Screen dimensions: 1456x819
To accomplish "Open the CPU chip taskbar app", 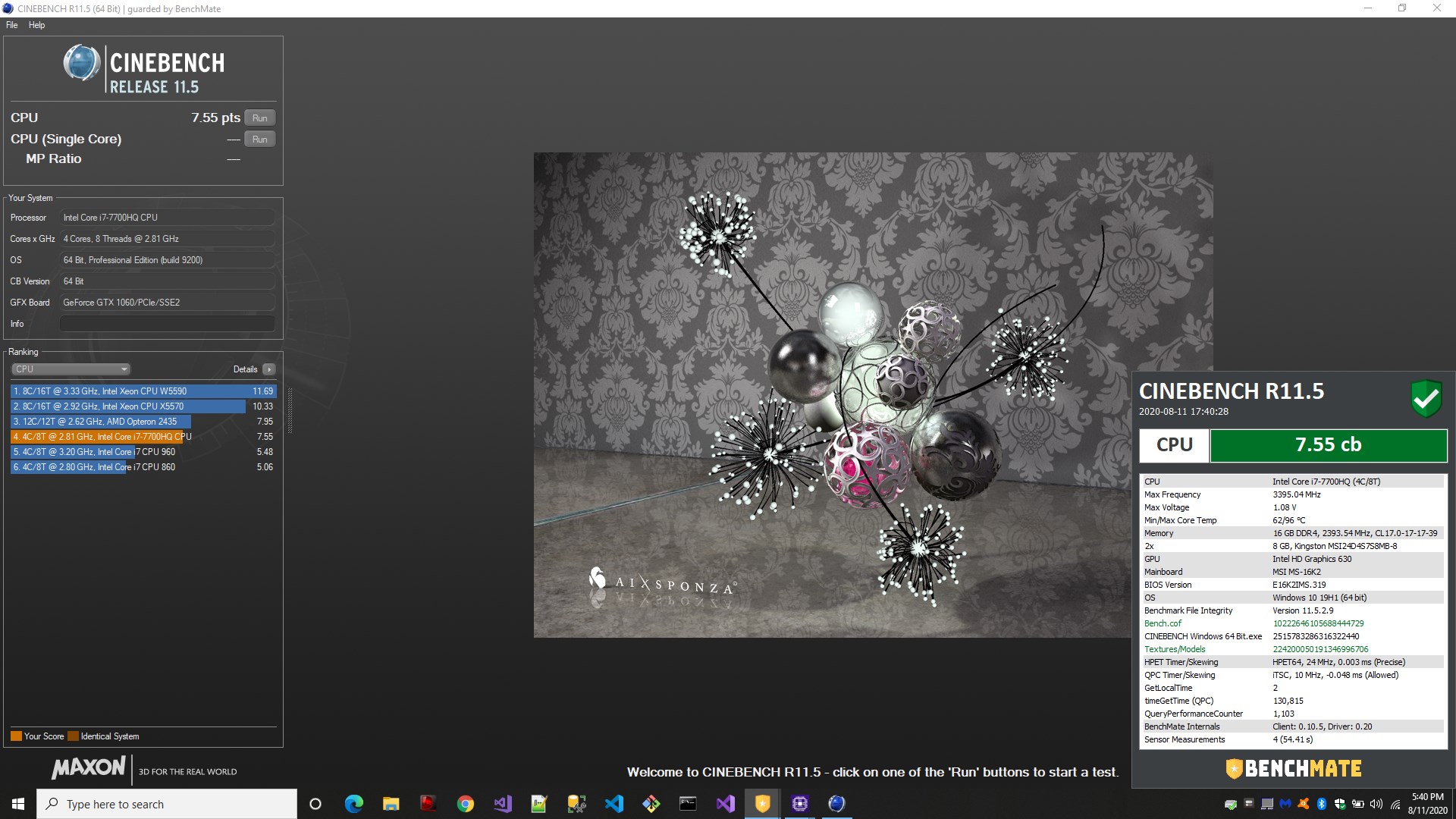I will pyautogui.click(x=799, y=804).
